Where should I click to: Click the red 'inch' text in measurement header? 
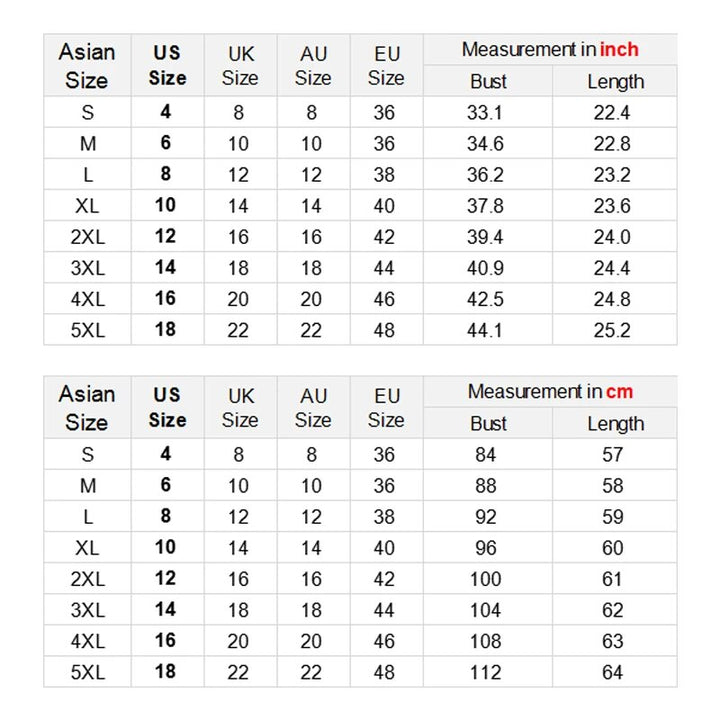click(619, 49)
